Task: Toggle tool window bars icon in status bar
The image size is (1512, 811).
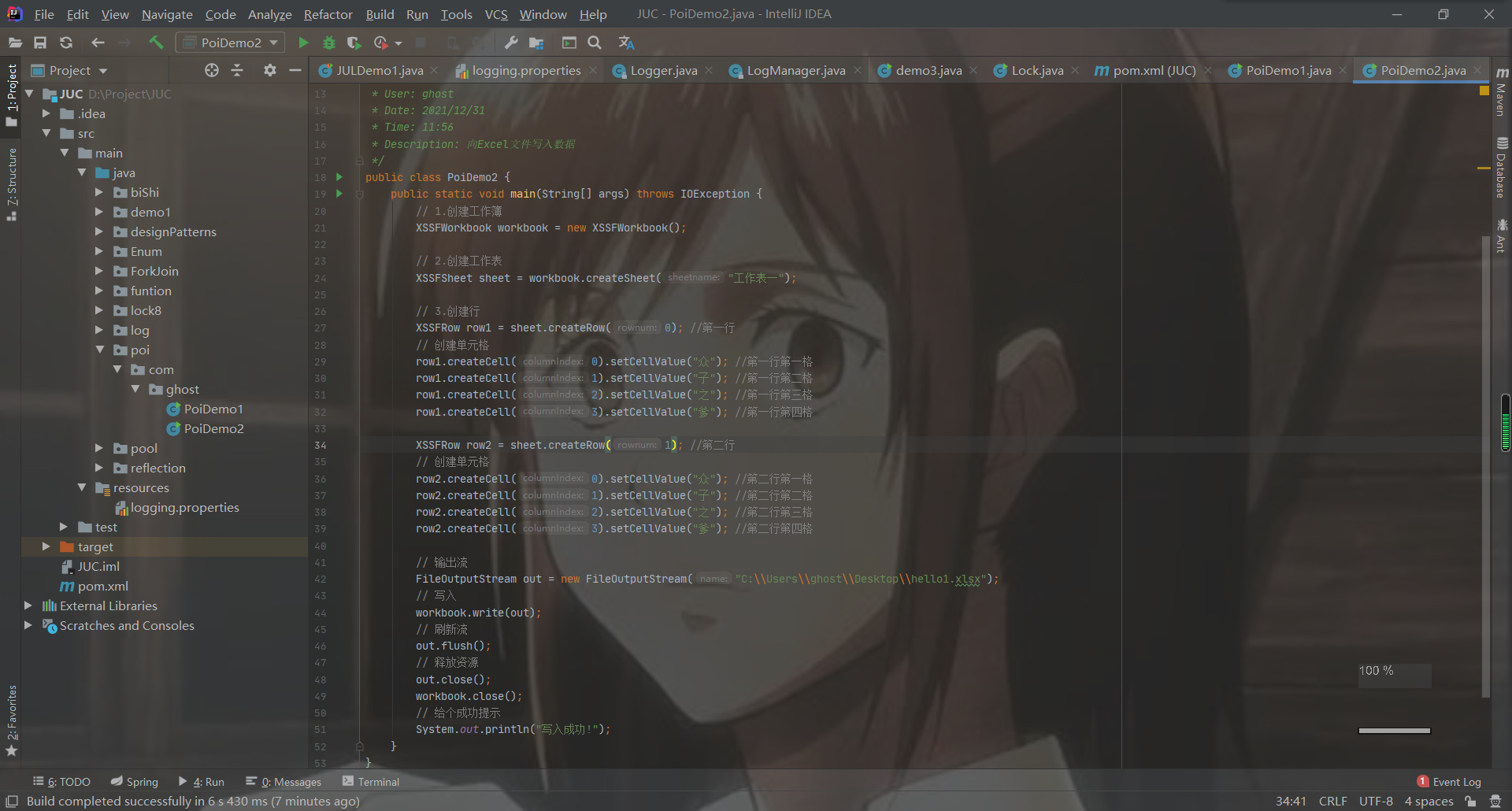Action: (x=12, y=802)
